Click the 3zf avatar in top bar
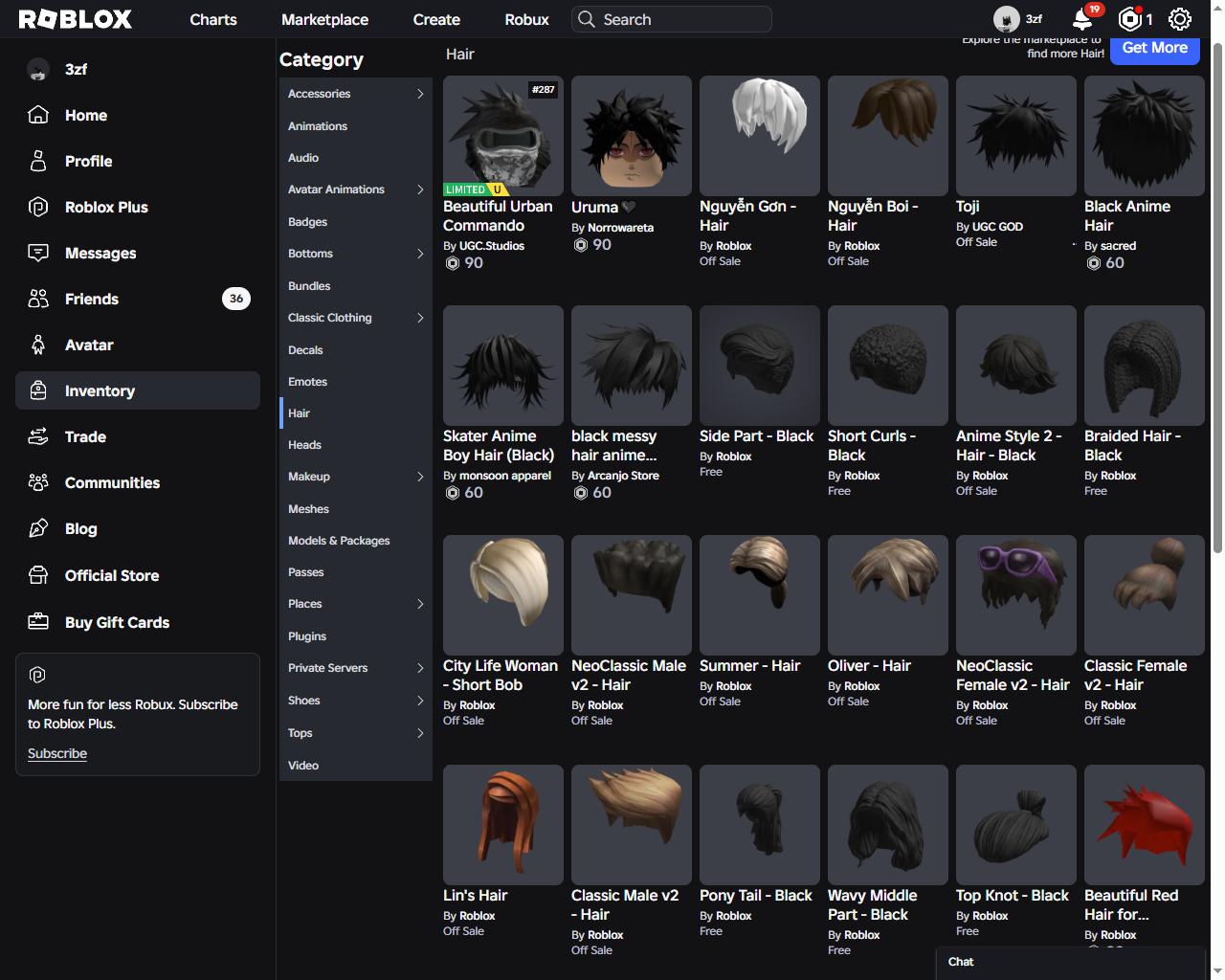This screenshot has width=1225, height=980. (1007, 19)
